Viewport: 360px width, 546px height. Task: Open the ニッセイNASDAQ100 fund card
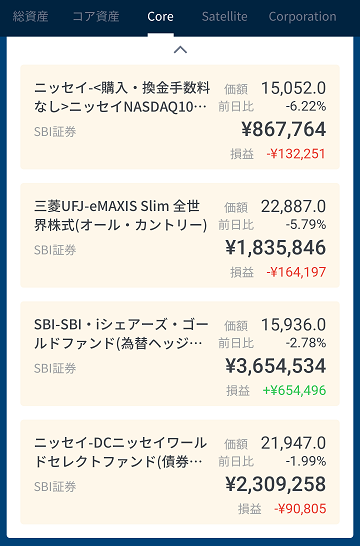pos(180,117)
